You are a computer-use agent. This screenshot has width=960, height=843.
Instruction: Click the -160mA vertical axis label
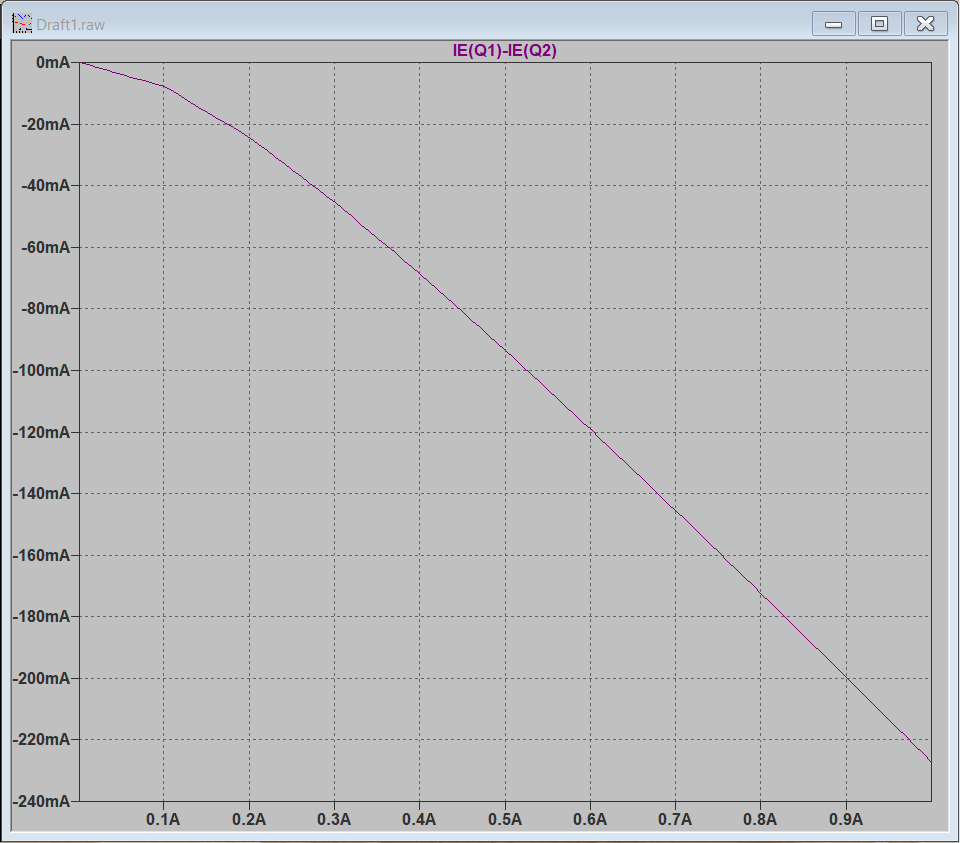(41, 555)
